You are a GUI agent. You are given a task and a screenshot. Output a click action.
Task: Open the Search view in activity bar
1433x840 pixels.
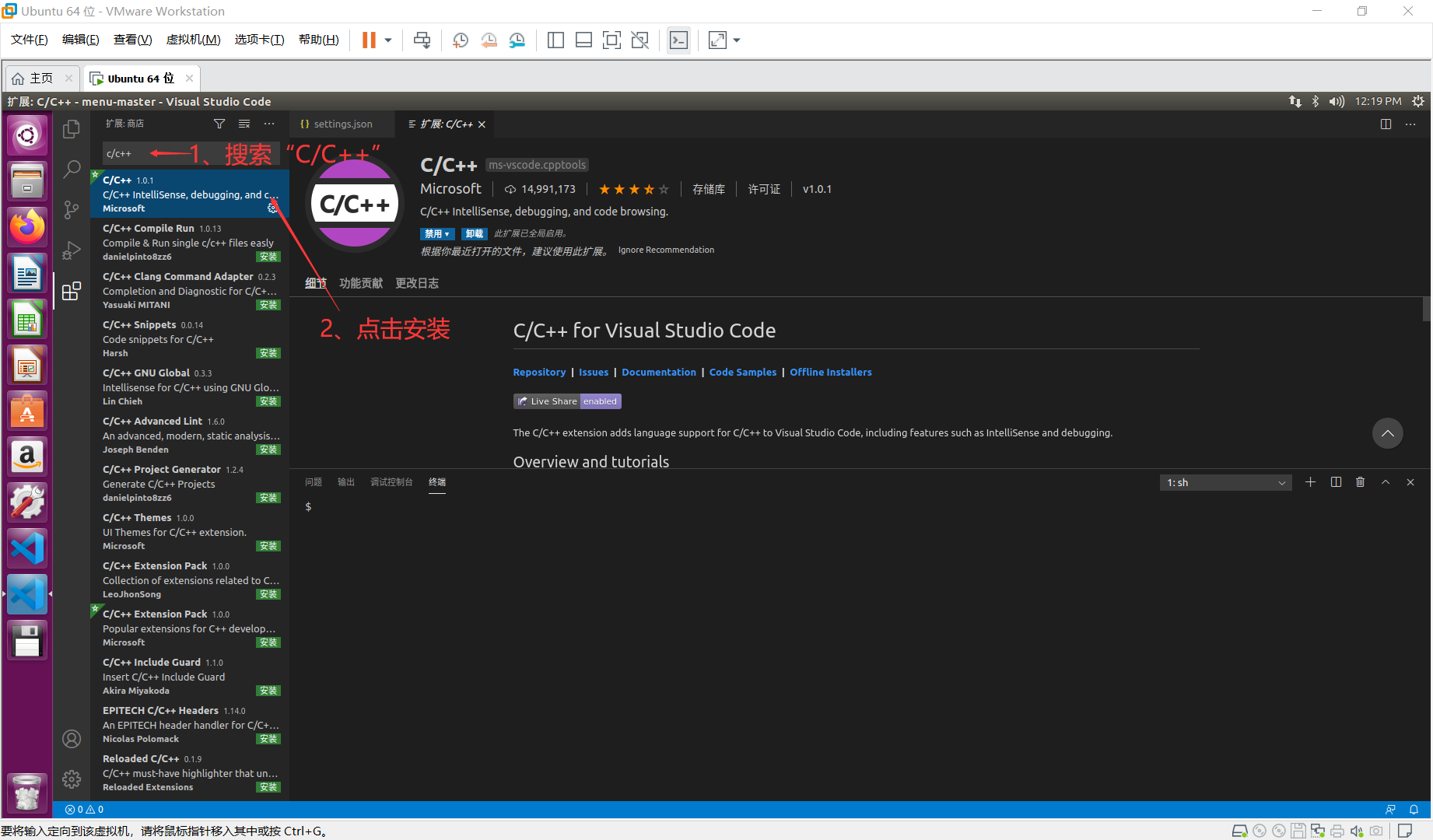(72, 169)
